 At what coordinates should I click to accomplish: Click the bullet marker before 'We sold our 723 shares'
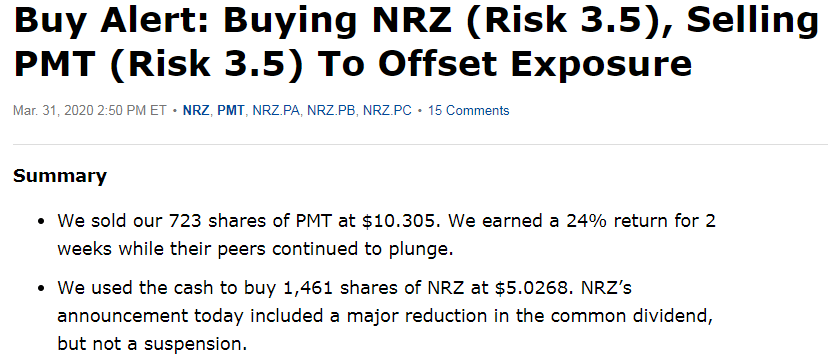[41, 221]
